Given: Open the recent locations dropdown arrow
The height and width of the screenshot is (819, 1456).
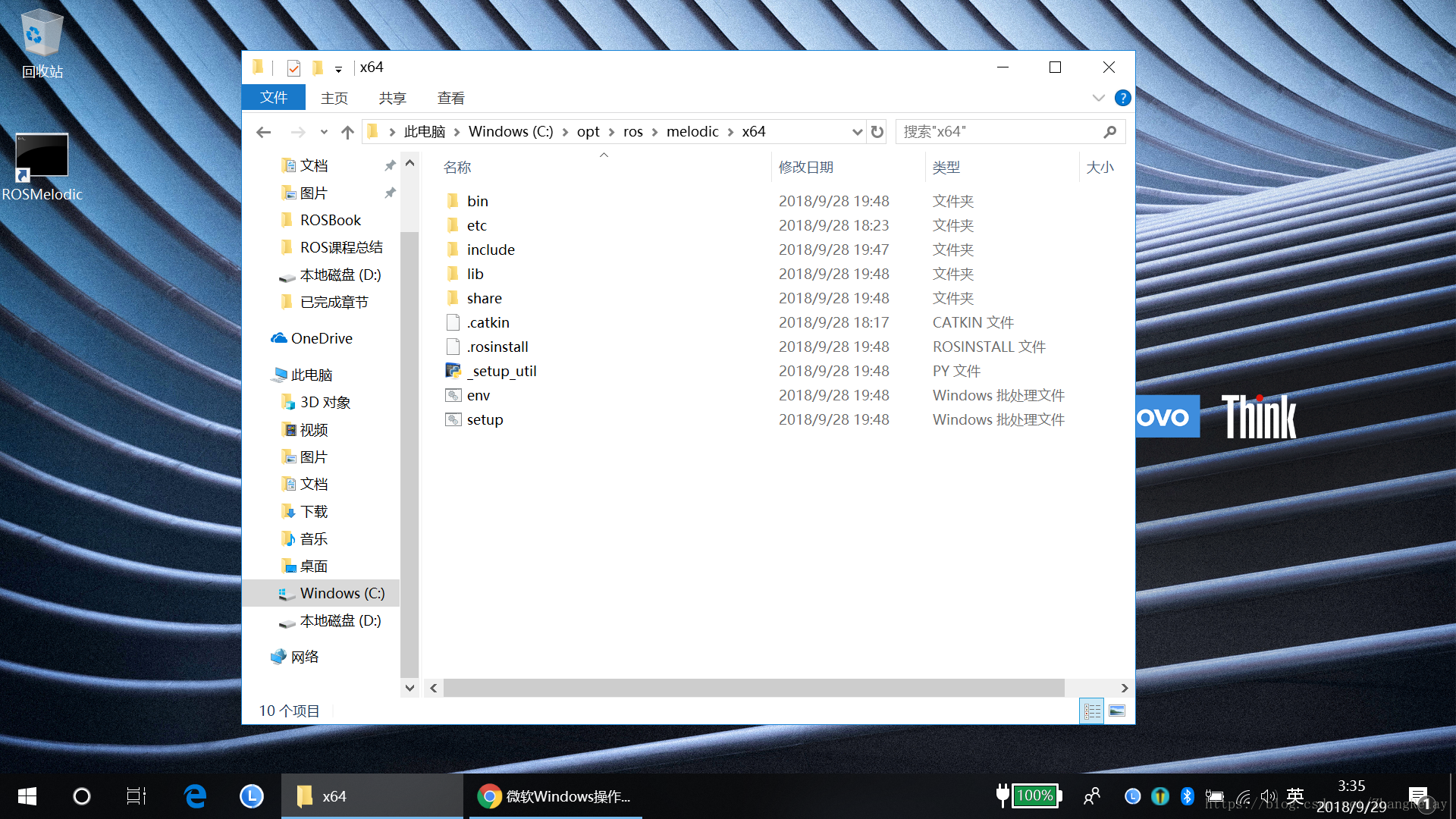Looking at the screenshot, I should tap(324, 132).
